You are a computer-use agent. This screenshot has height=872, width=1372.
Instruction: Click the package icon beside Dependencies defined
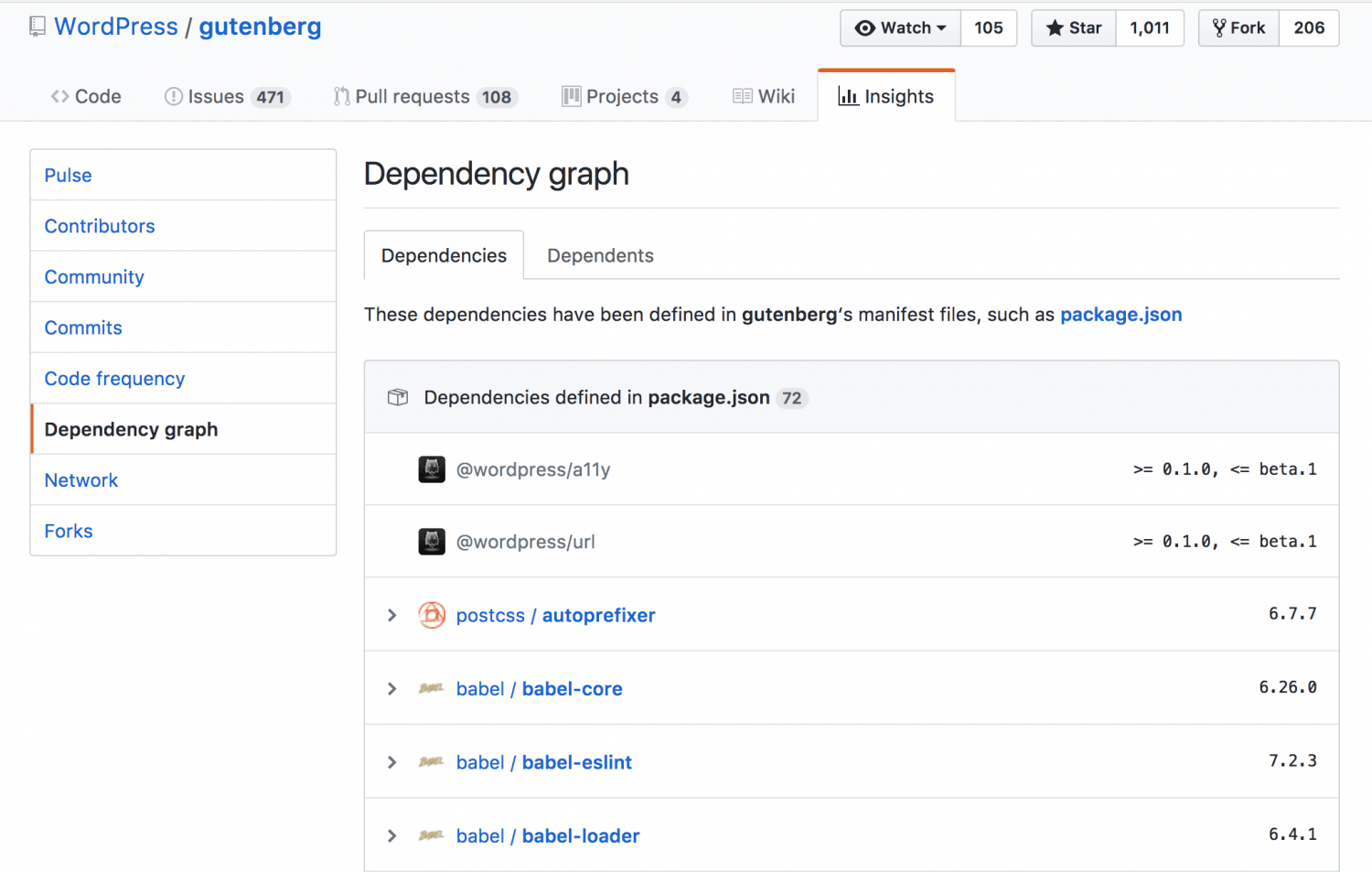pos(398,397)
